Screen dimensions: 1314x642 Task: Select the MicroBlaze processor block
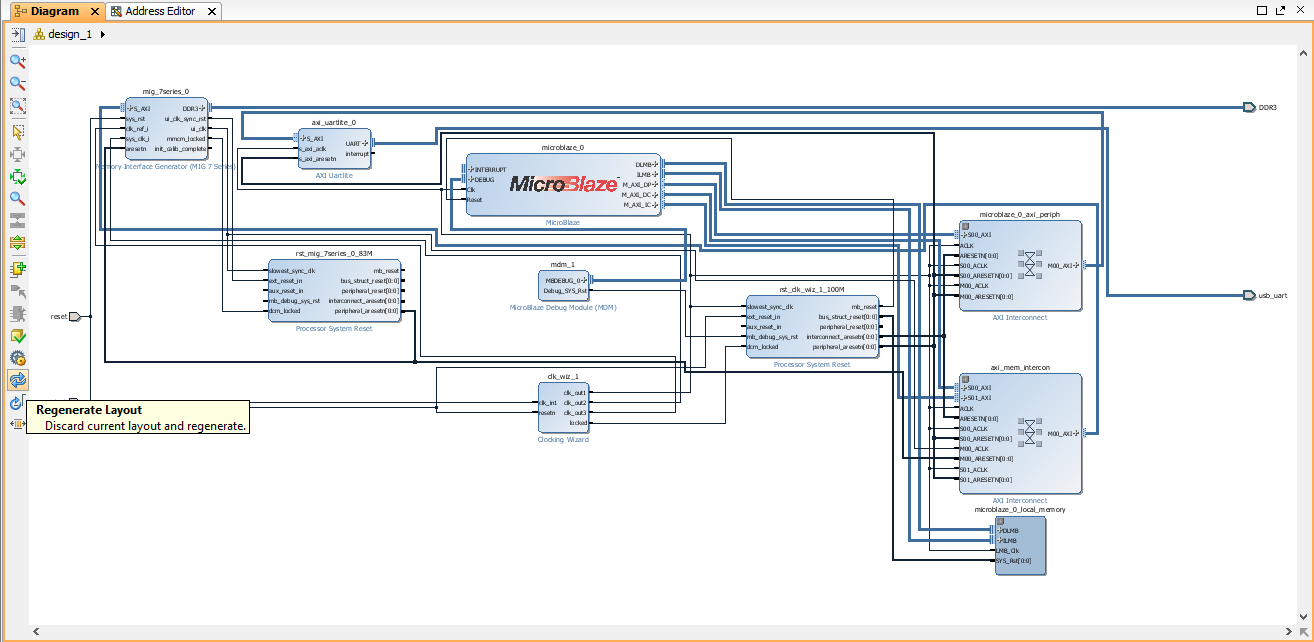click(564, 184)
